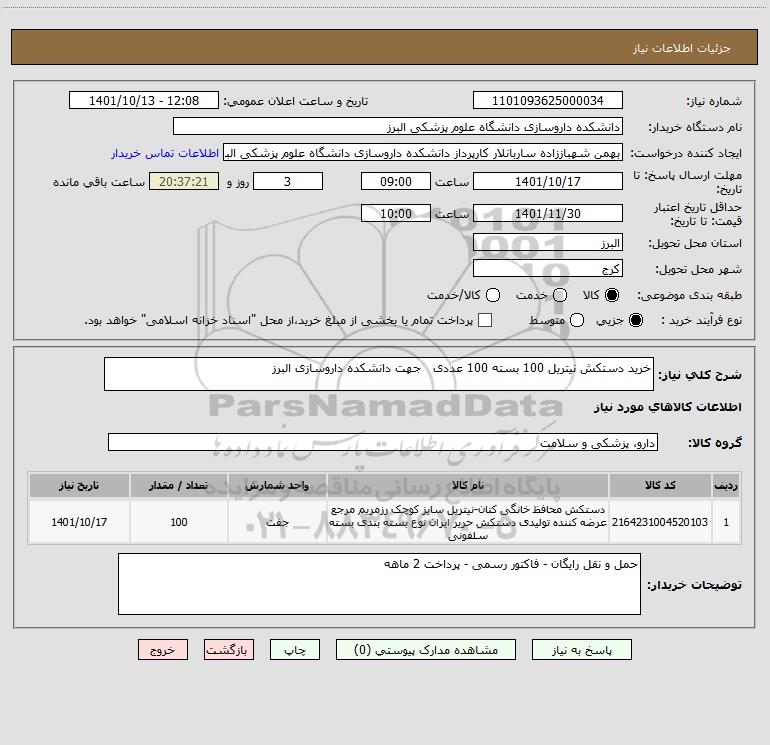Viewport: 770px width, 745px height.
Task: Select the کالا/خدمت radio button
Action: coord(493,295)
